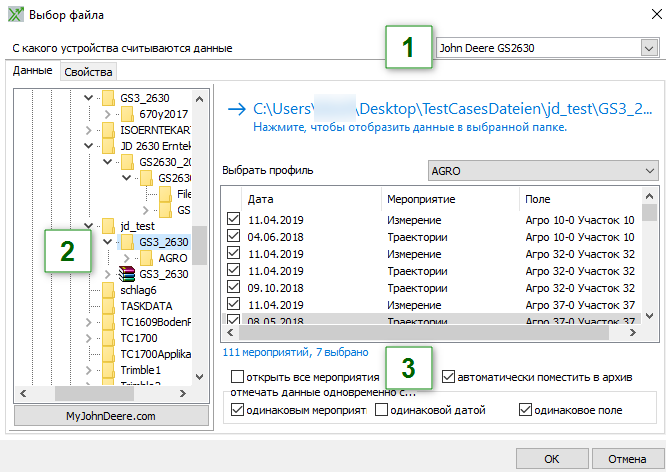Click the Отмена button
This screenshot has width=666, height=472.
(x=627, y=459)
